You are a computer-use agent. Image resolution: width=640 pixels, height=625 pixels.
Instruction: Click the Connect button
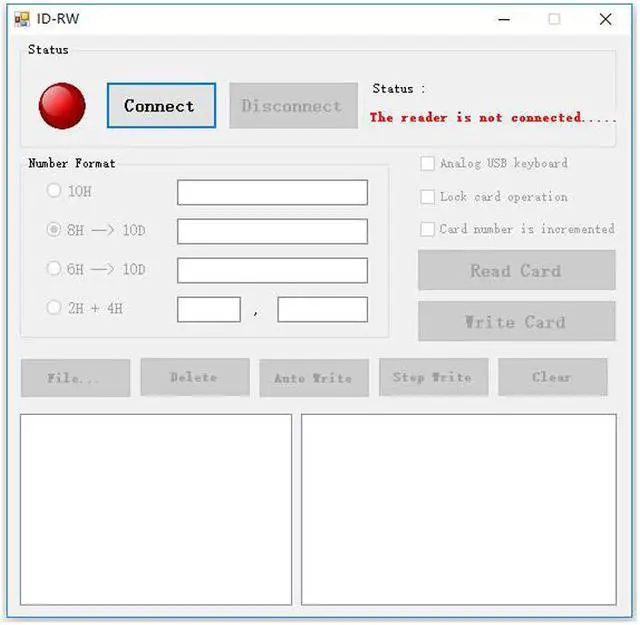tap(161, 106)
